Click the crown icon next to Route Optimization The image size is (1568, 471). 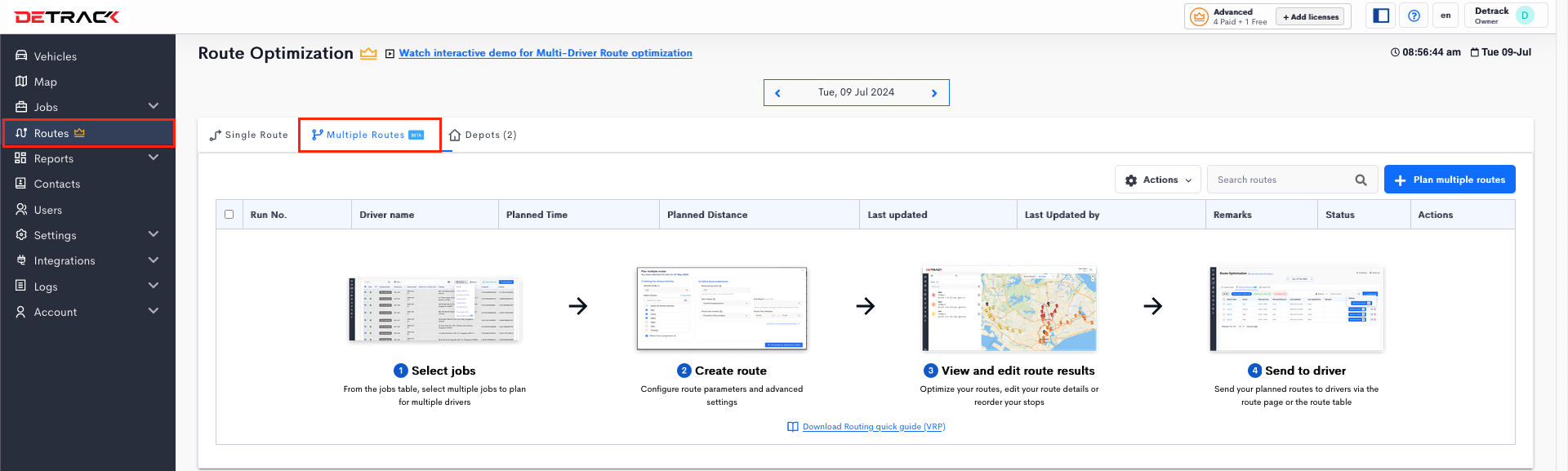click(368, 54)
